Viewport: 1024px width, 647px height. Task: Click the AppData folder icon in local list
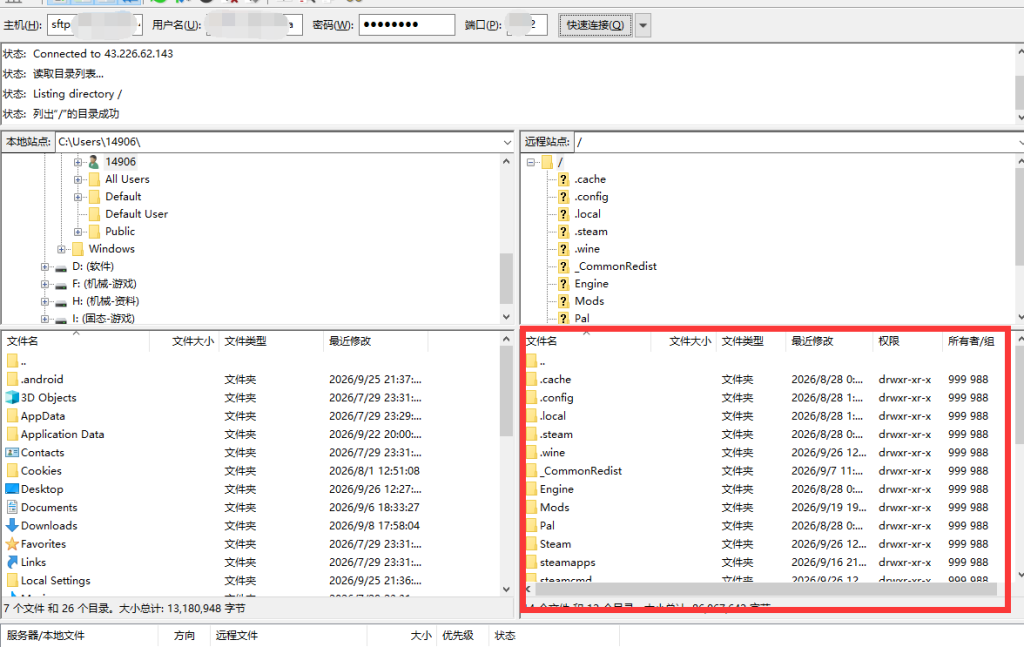point(12,416)
